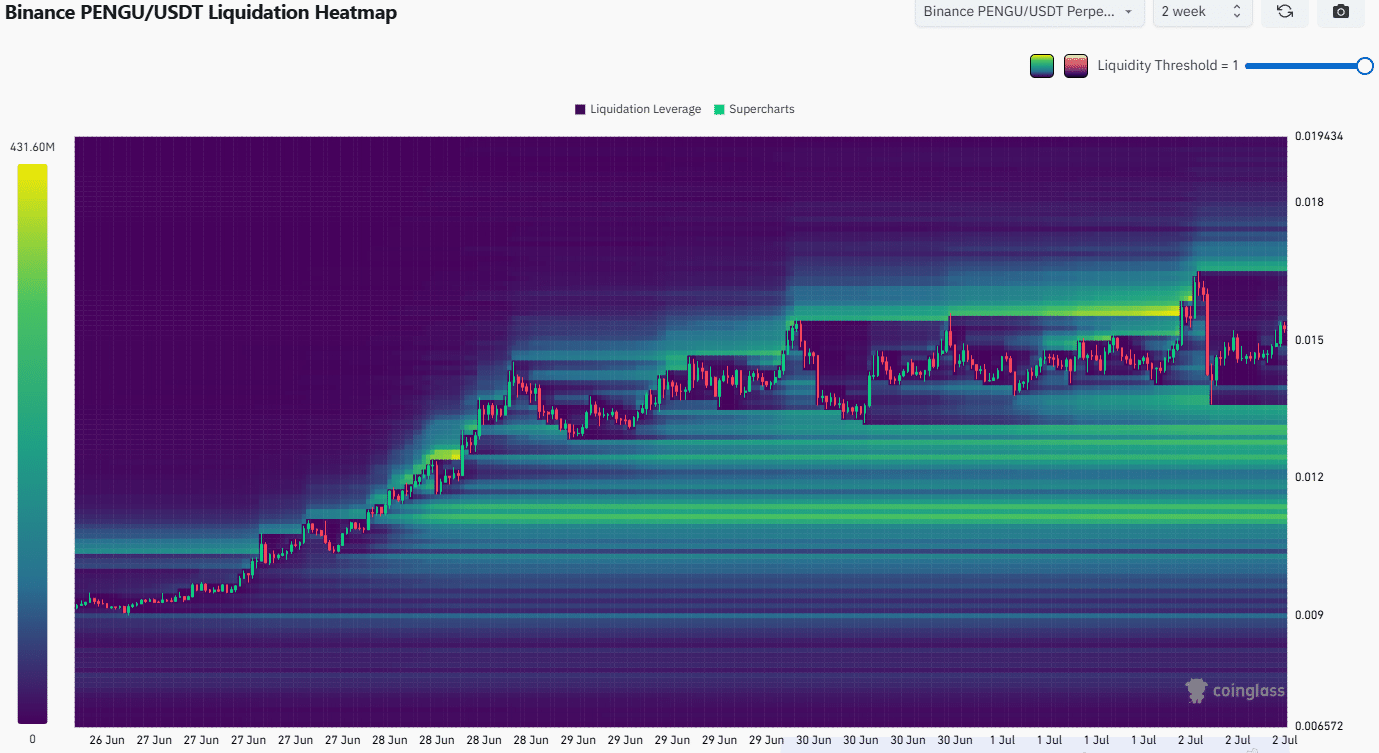Select the green-yellow heatmap color scheme
1379x753 pixels.
[1042, 66]
